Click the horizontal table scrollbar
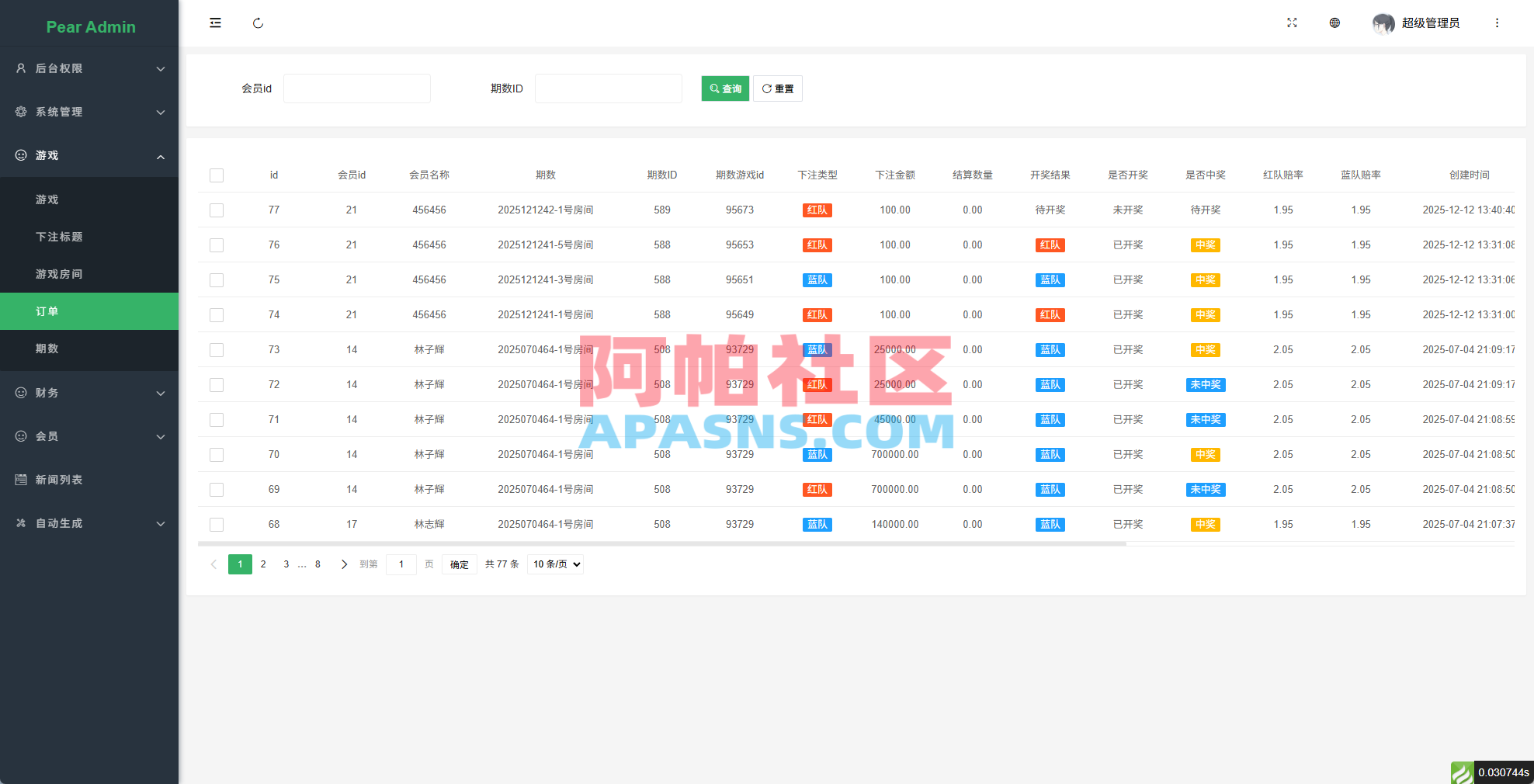 click(662, 544)
